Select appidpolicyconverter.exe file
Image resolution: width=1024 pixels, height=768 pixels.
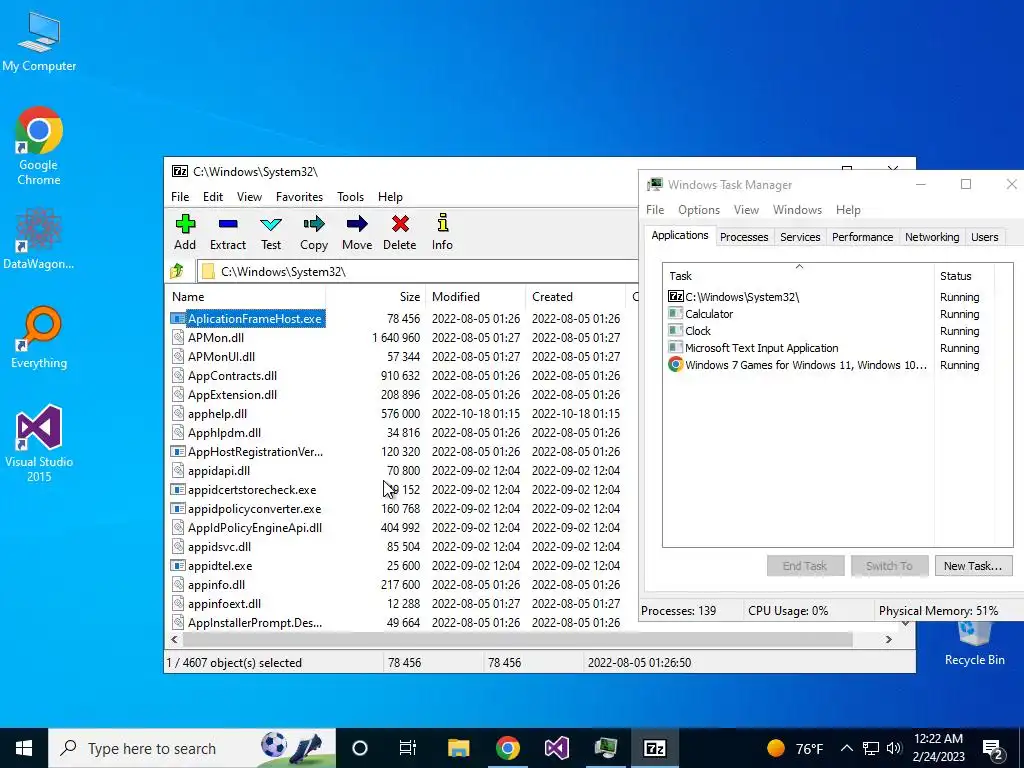pyautogui.click(x=254, y=509)
